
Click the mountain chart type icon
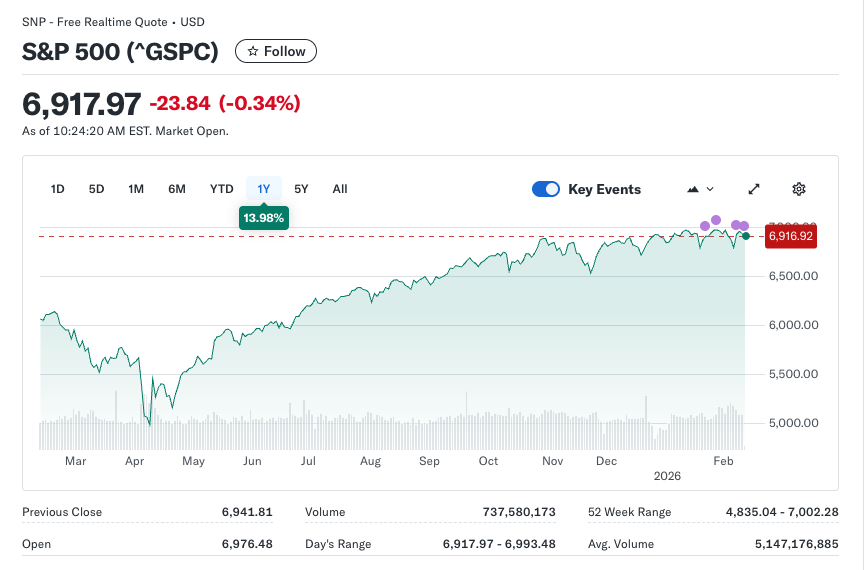[x=693, y=189]
